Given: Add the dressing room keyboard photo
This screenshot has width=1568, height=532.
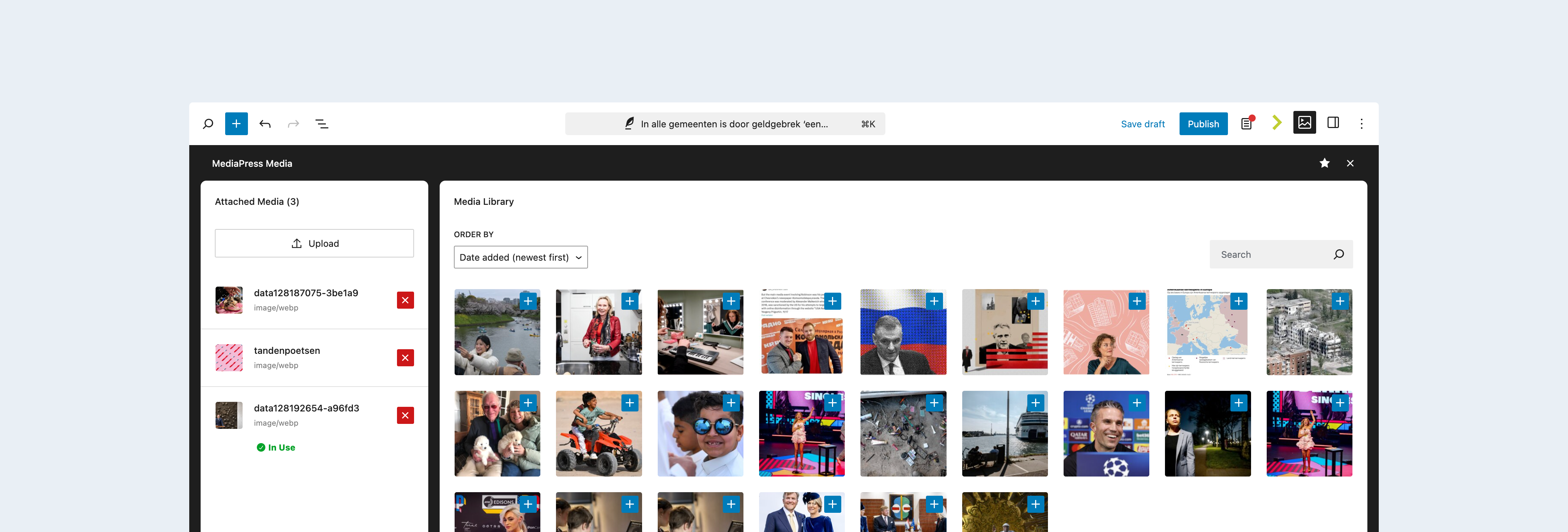Looking at the screenshot, I should click(x=731, y=301).
